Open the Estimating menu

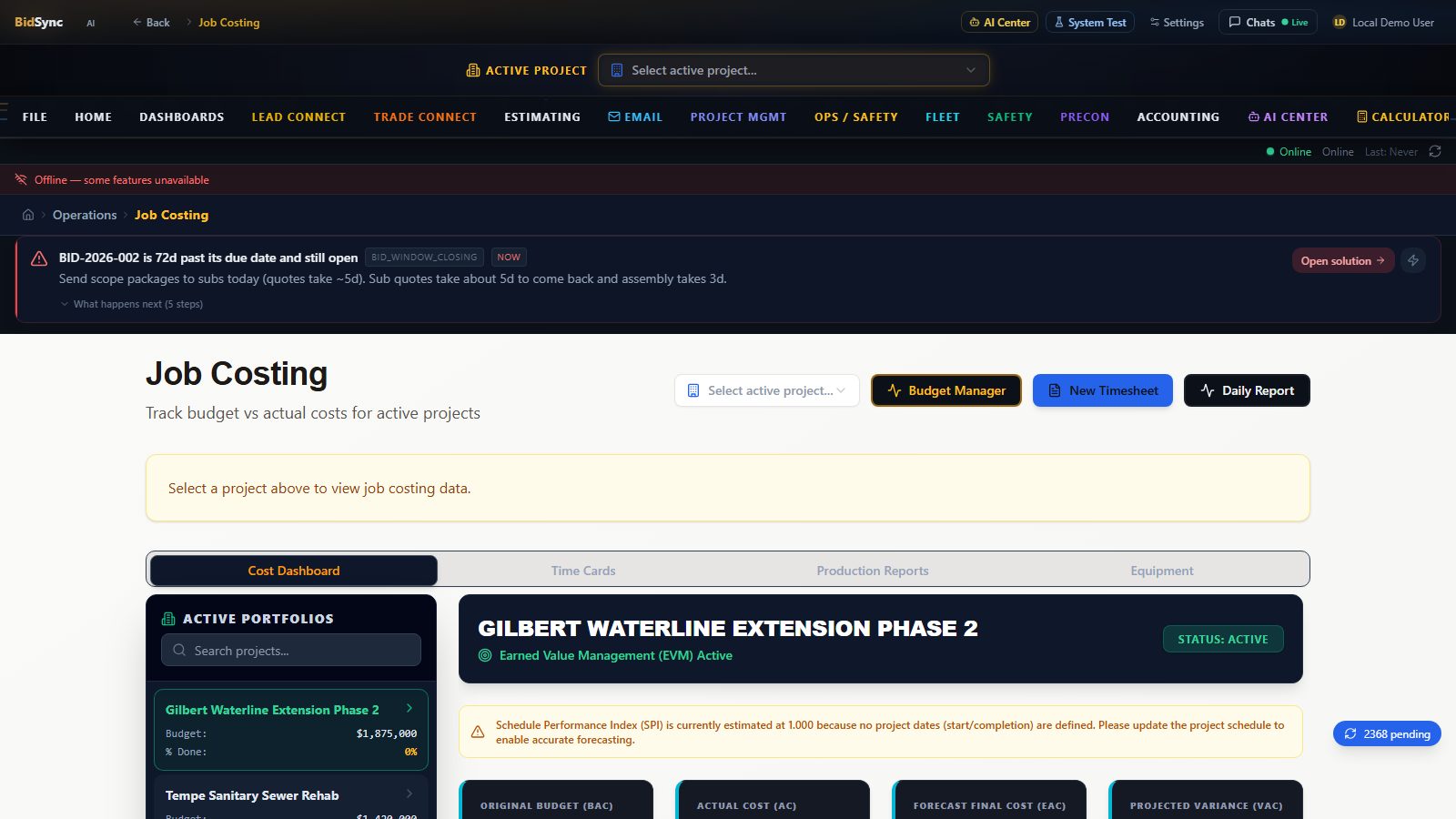[542, 116]
